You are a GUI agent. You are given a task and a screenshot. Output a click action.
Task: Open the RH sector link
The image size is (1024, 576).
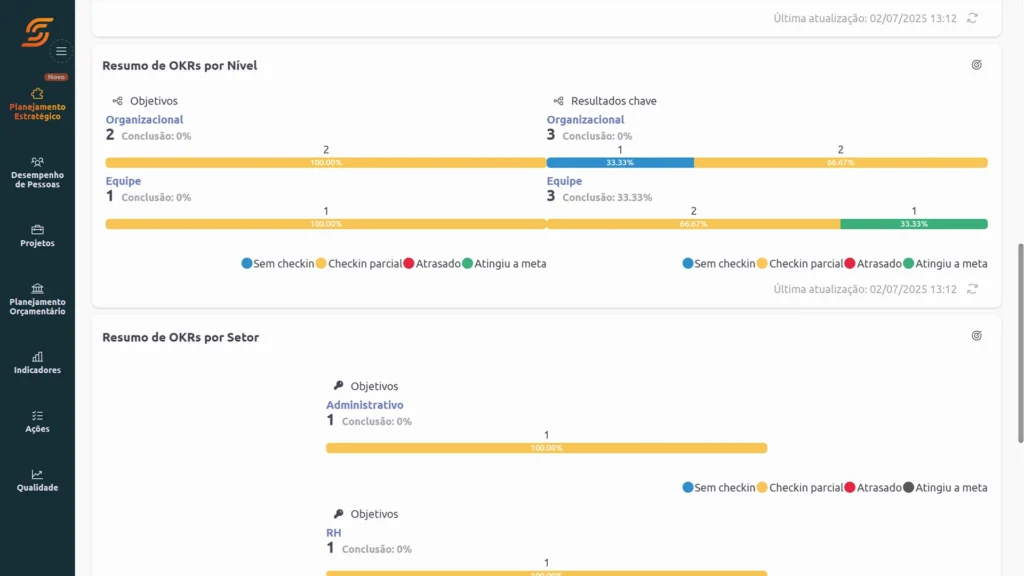point(334,533)
